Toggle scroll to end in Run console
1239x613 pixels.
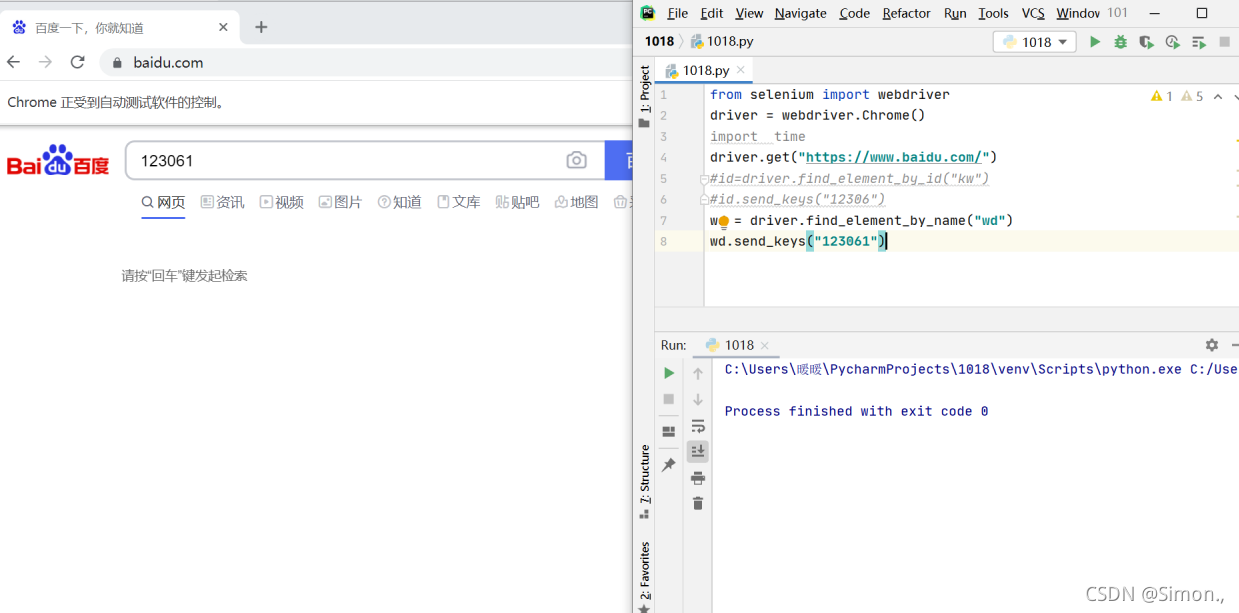pos(698,451)
